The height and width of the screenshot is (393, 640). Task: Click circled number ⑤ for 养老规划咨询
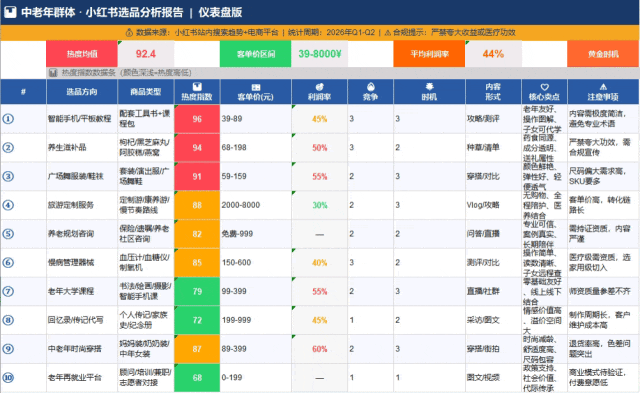pyautogui.click(x=8, y=234)
